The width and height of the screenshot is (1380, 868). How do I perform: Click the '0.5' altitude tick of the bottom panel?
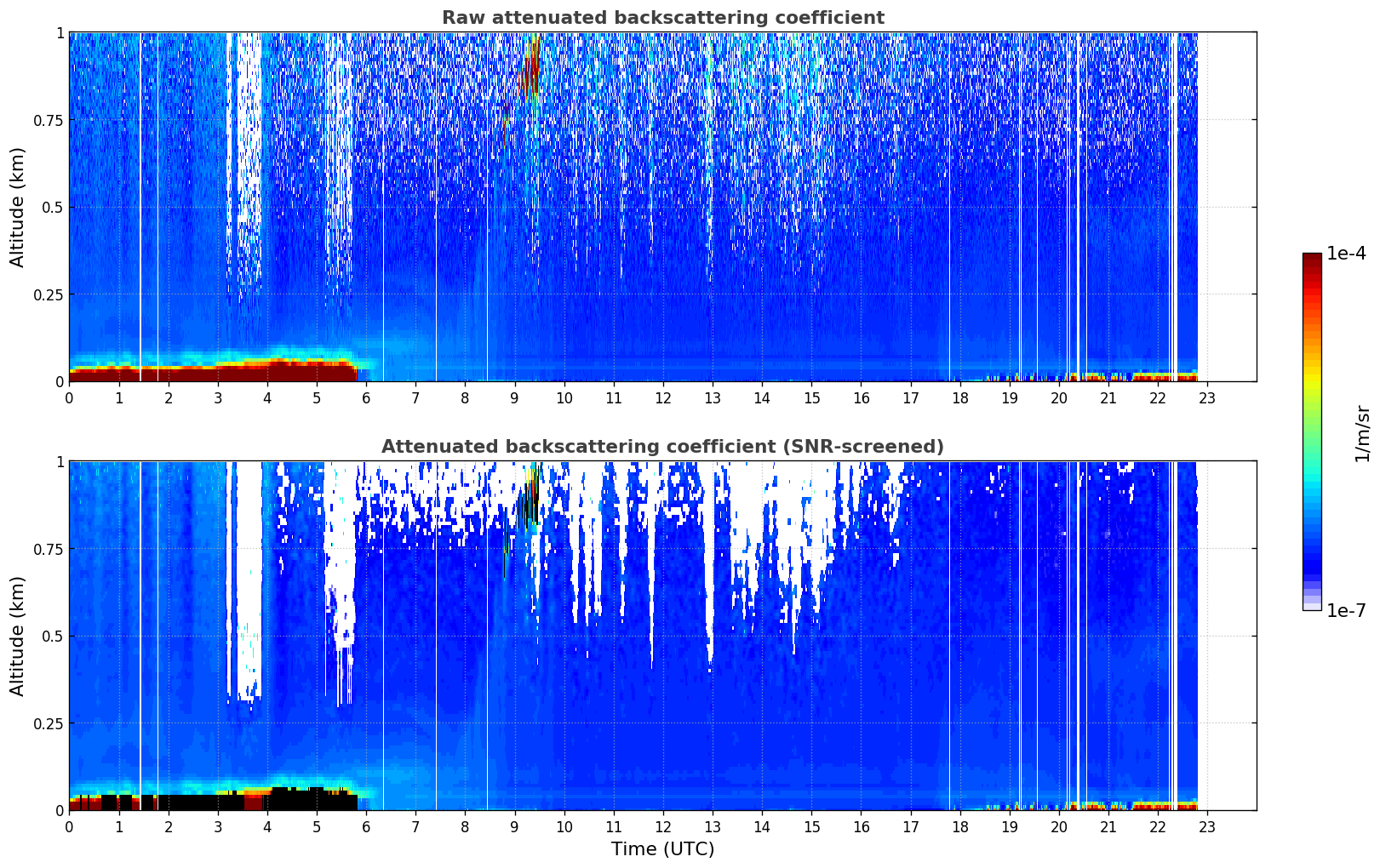point(53,637)
